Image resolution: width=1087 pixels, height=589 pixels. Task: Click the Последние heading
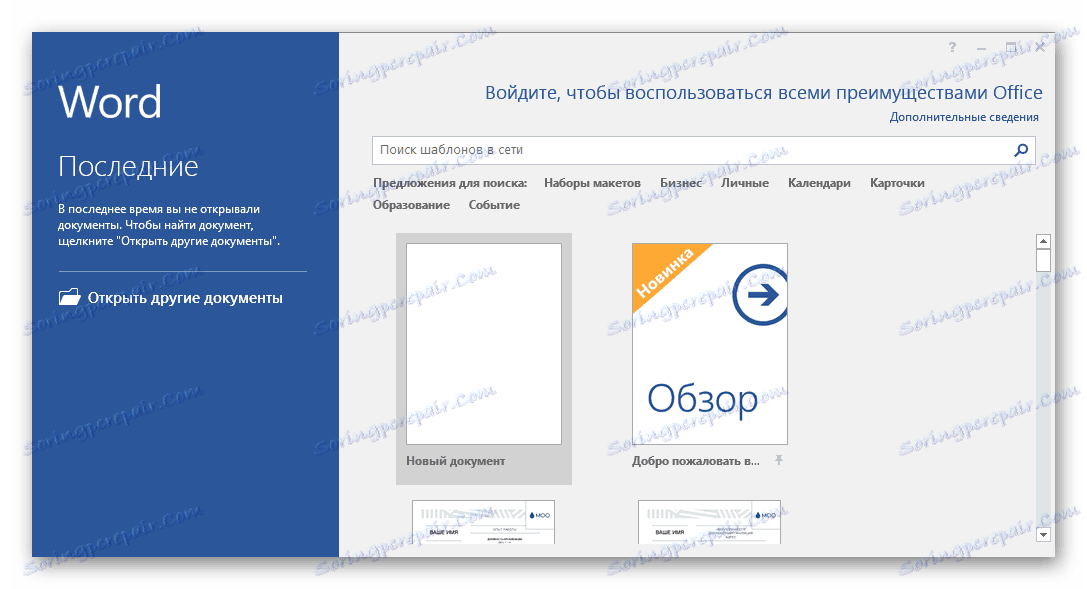click(128, 166)
